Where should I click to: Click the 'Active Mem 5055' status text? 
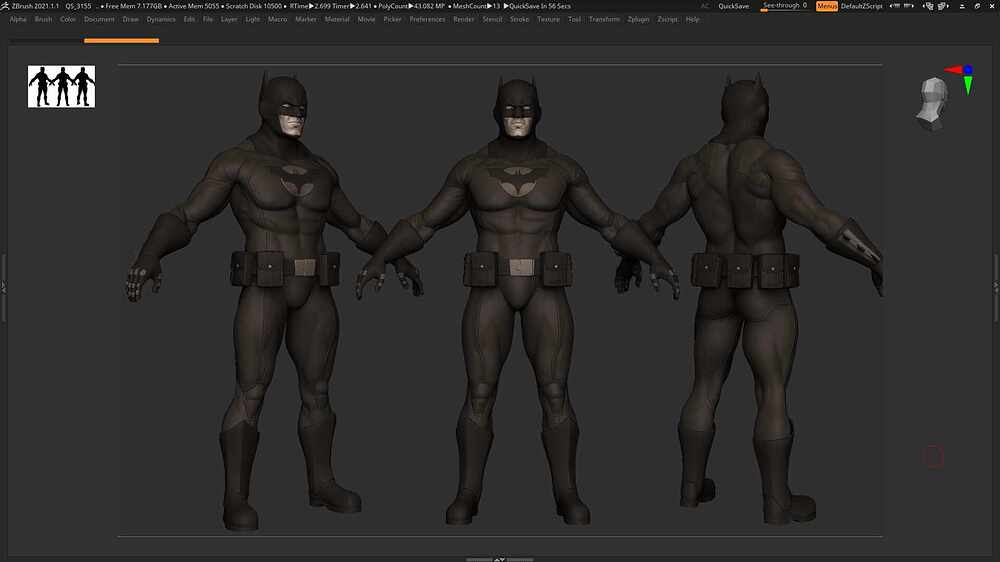[193, 6]
